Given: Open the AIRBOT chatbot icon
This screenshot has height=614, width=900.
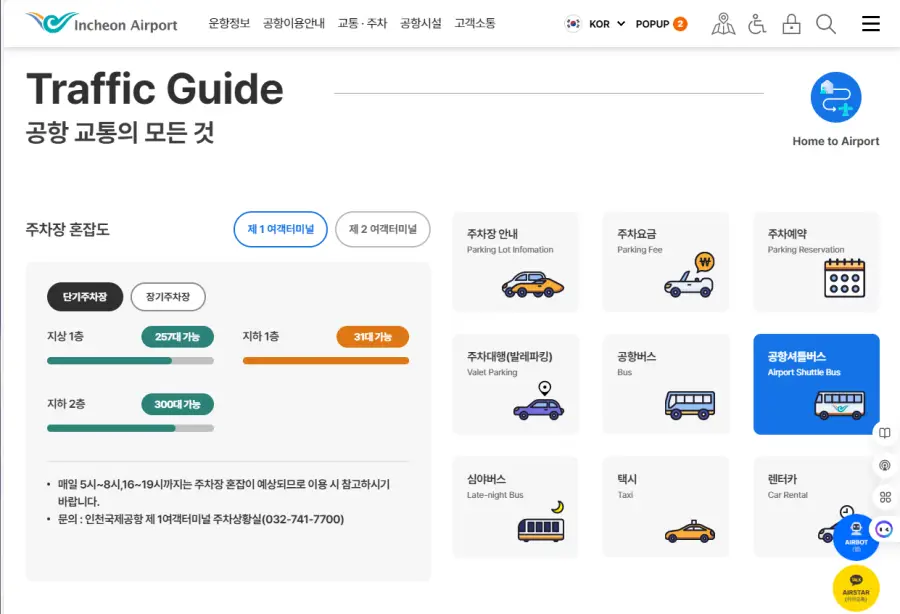Looking at the screenshot, I should click(855, 537).
